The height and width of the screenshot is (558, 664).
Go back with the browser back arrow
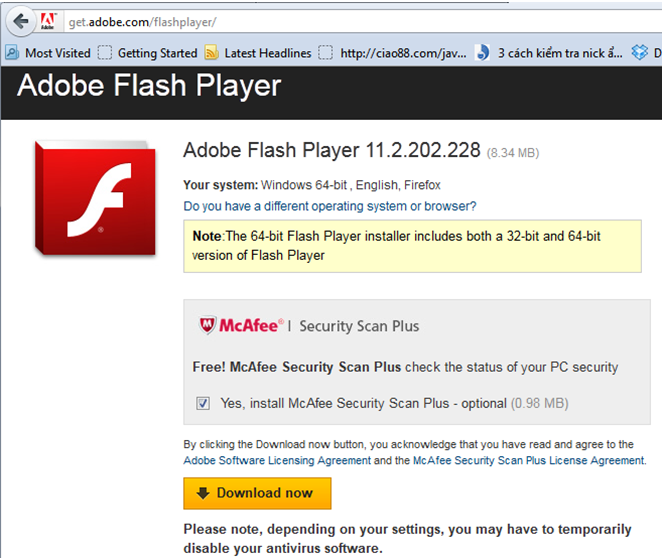point(20,21)
